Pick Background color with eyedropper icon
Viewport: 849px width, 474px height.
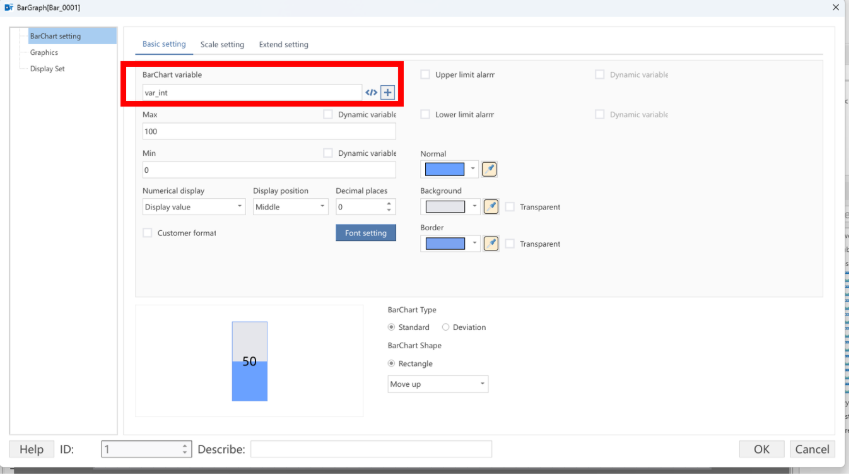[491, 206]
